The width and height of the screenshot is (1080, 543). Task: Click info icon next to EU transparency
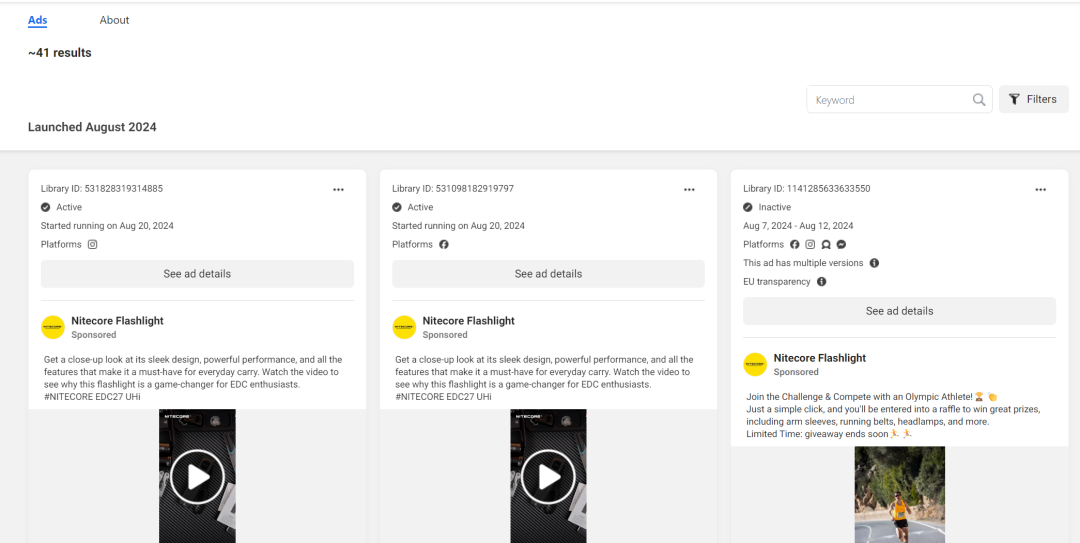[x=822, y=282]
